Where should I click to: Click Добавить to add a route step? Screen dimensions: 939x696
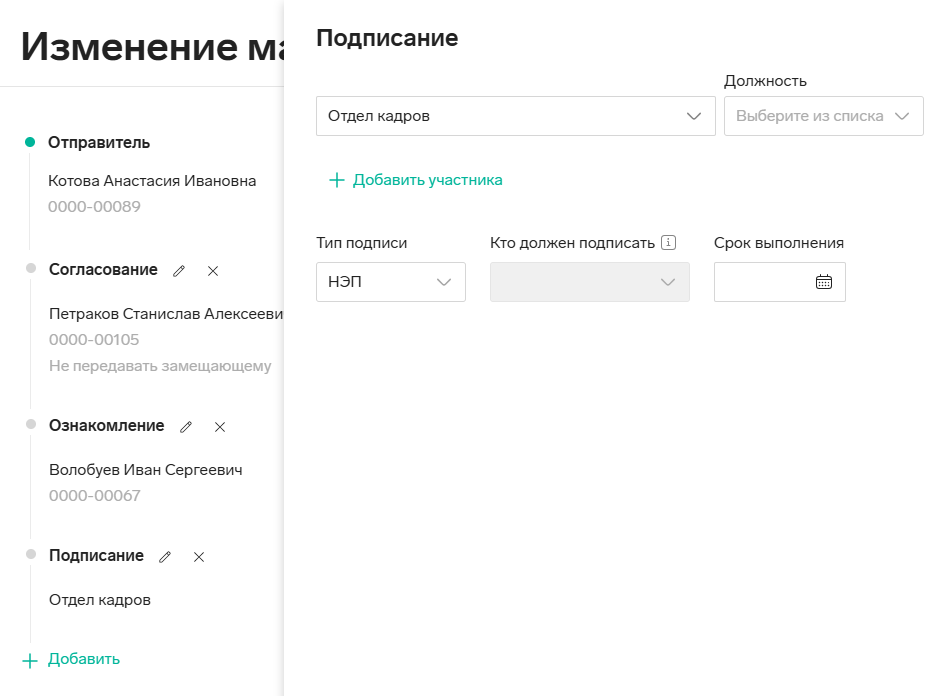[x=84, y=659]
